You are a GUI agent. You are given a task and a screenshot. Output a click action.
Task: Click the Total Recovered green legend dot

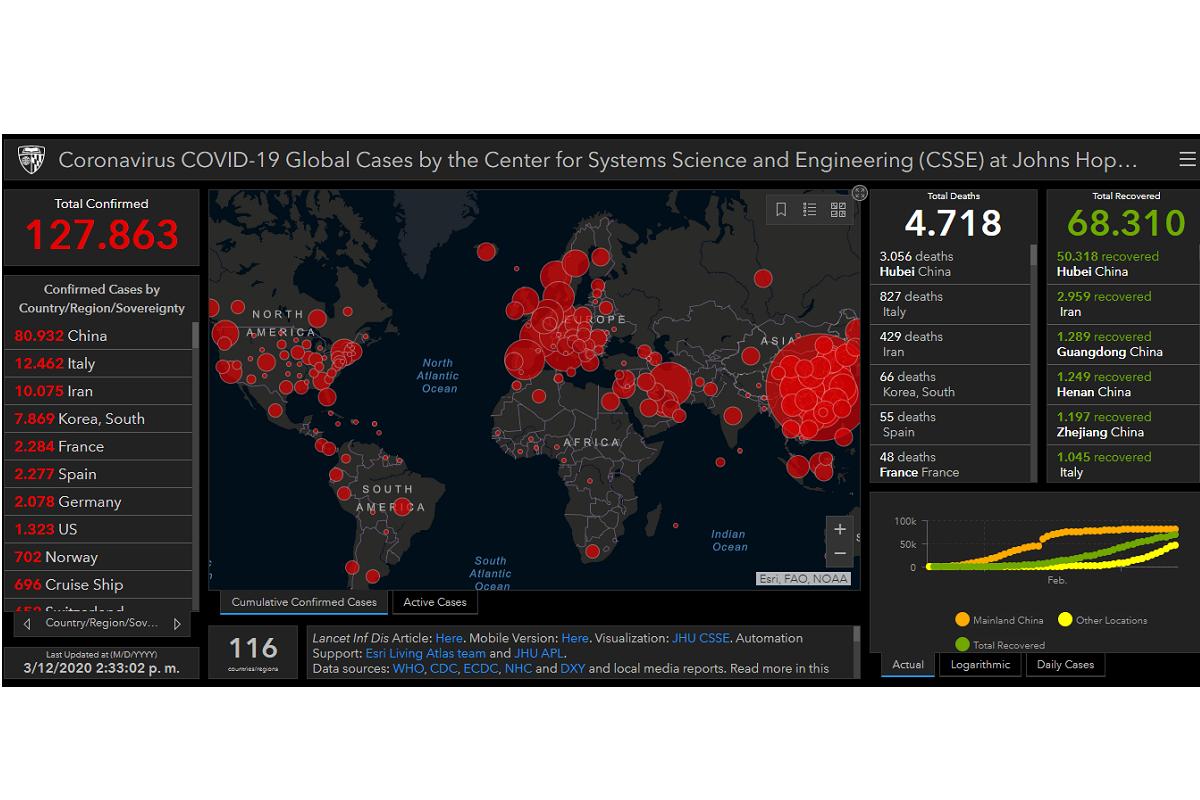[962, 645]
